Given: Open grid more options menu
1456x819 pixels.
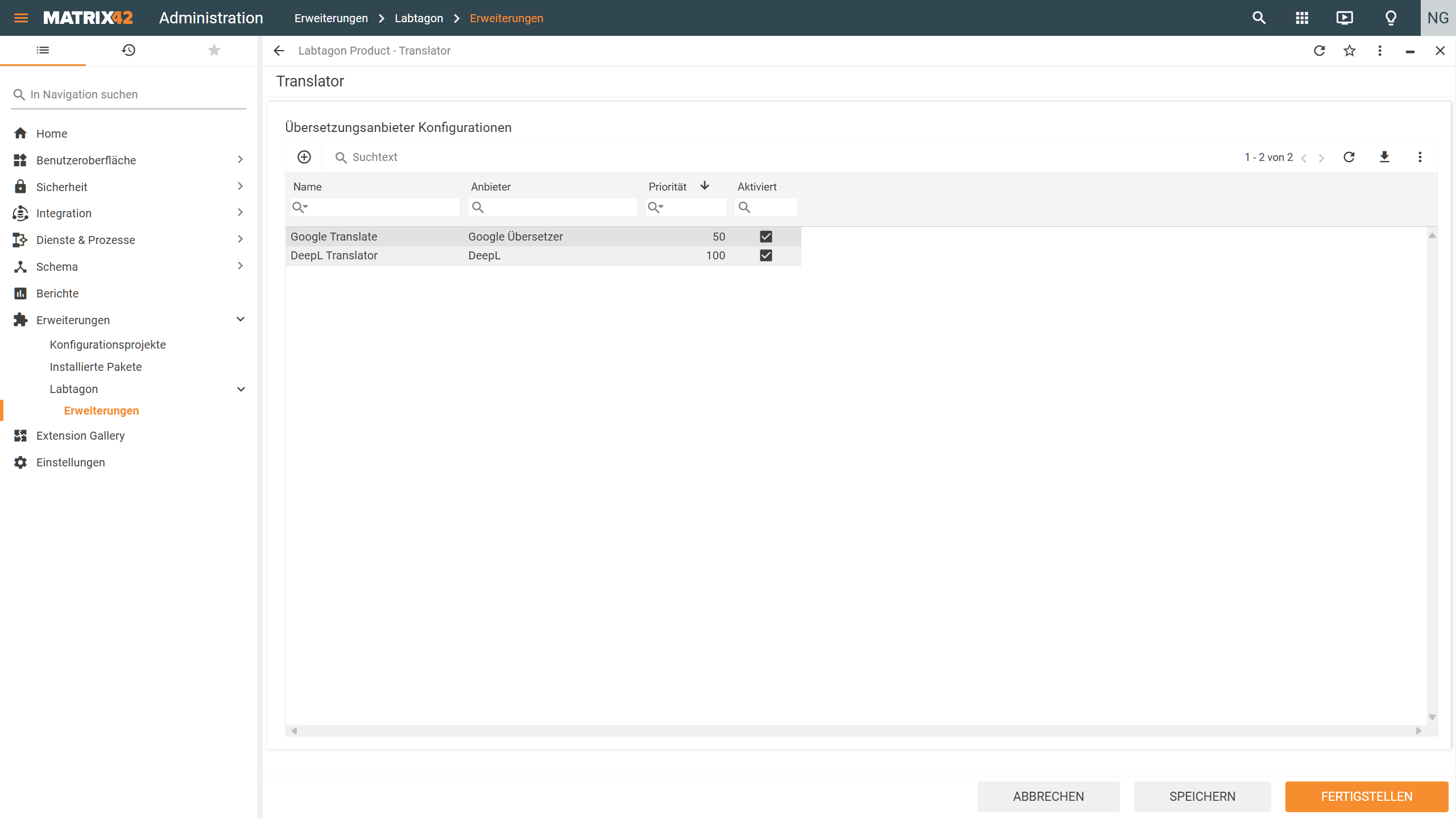Looking at the screenshot, I should pos(1420,157).
